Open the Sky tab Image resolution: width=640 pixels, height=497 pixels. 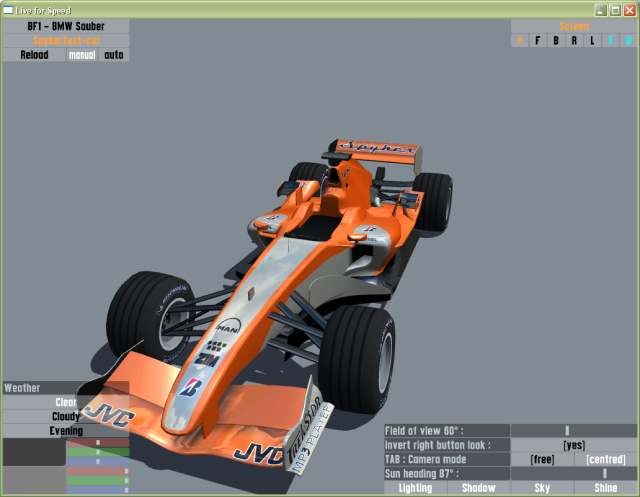coord(542,488)
